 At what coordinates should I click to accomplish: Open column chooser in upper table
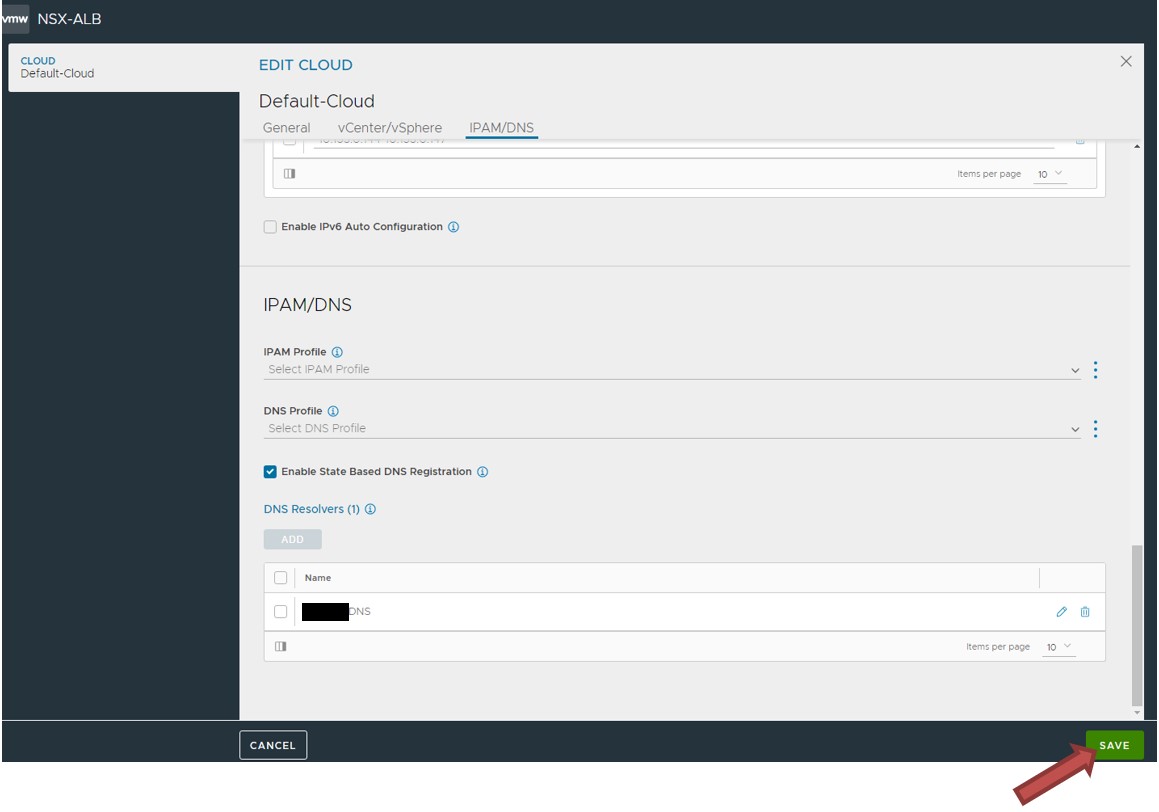[x=290, y=174]
